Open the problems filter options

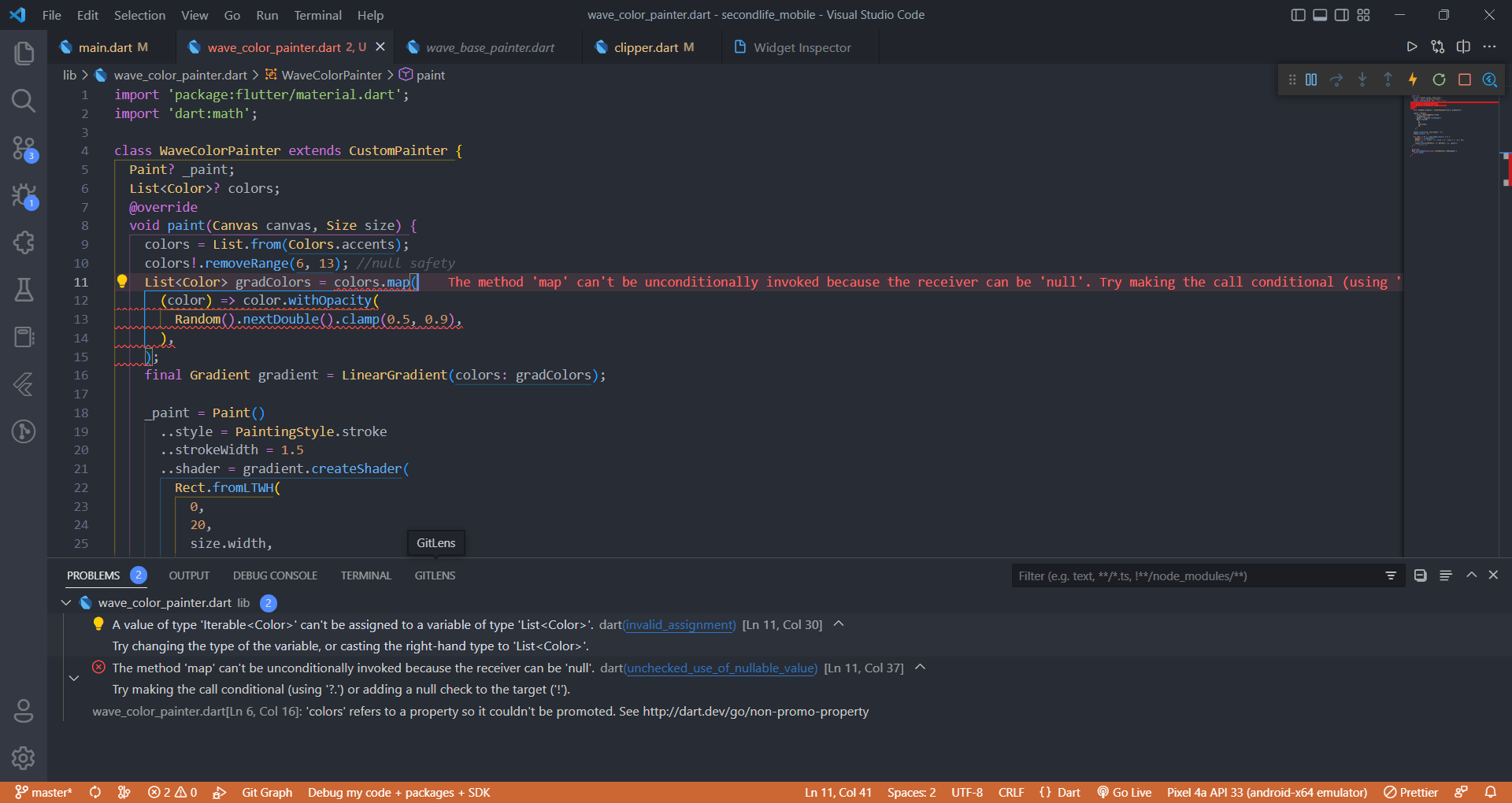[x=1391, y=575]
